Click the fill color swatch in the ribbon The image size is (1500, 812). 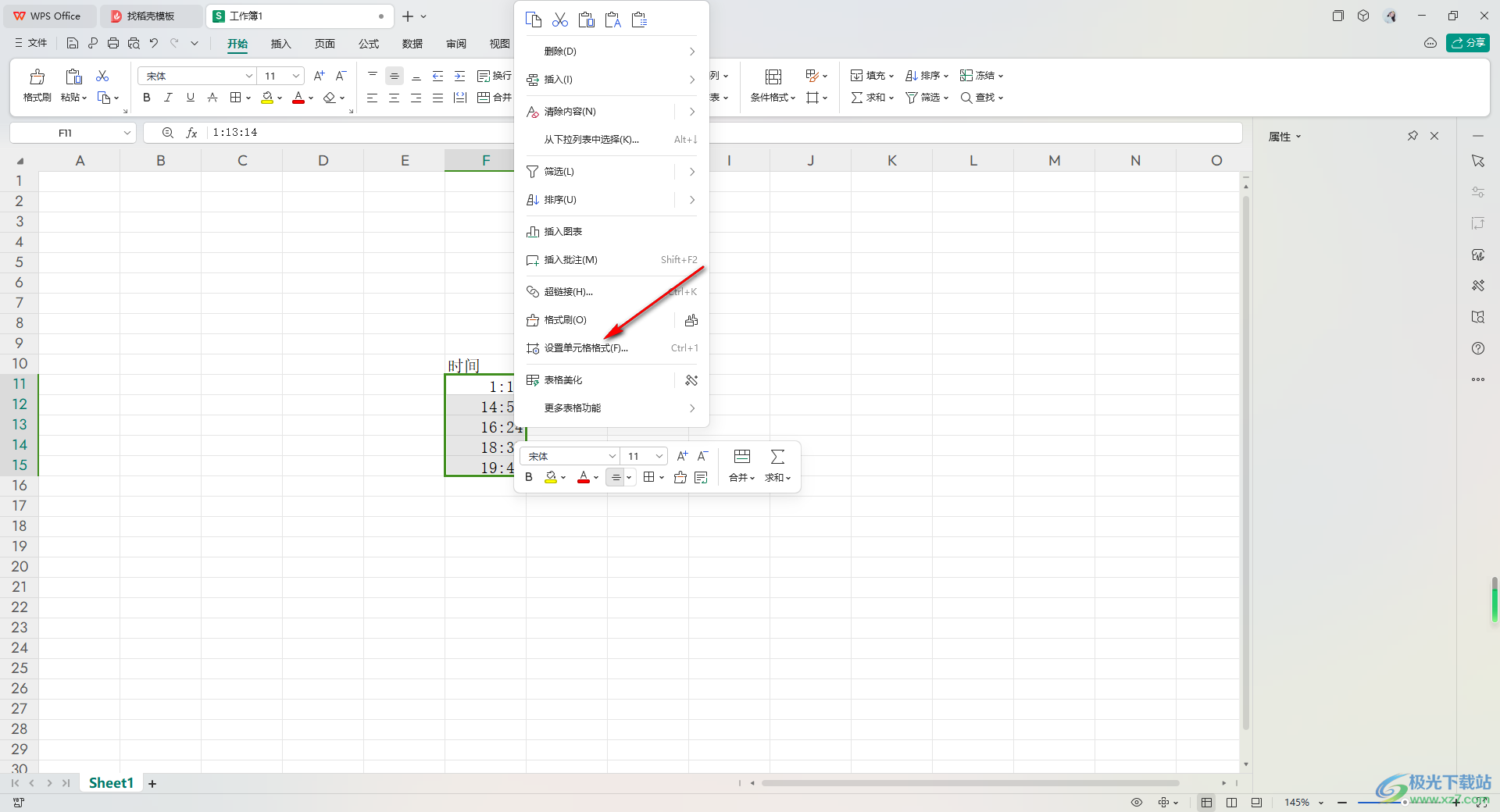(x=267, y=98)
